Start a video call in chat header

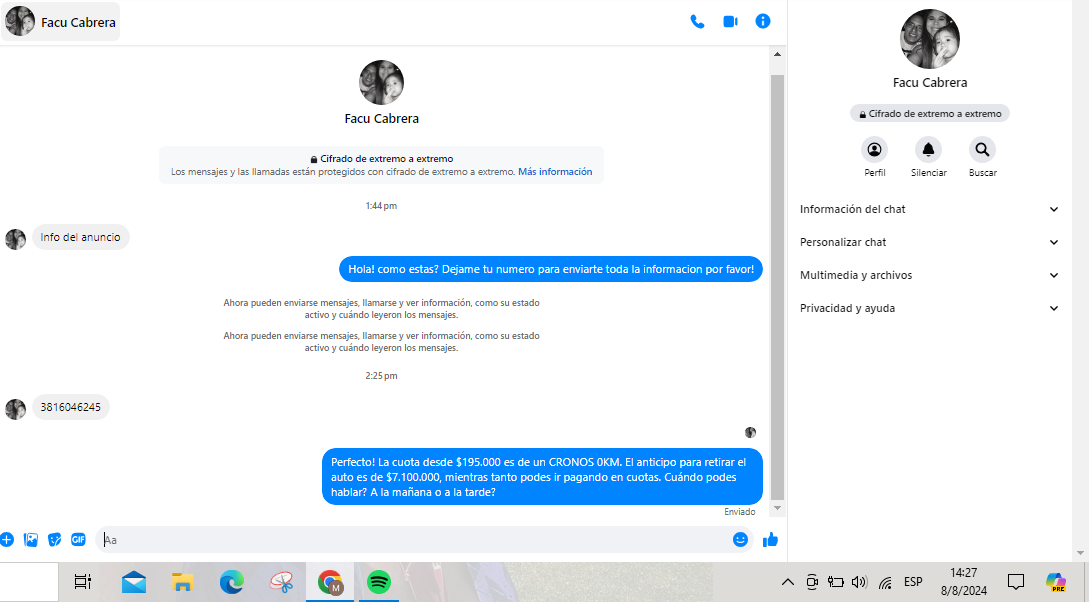(x=730, y=21)
